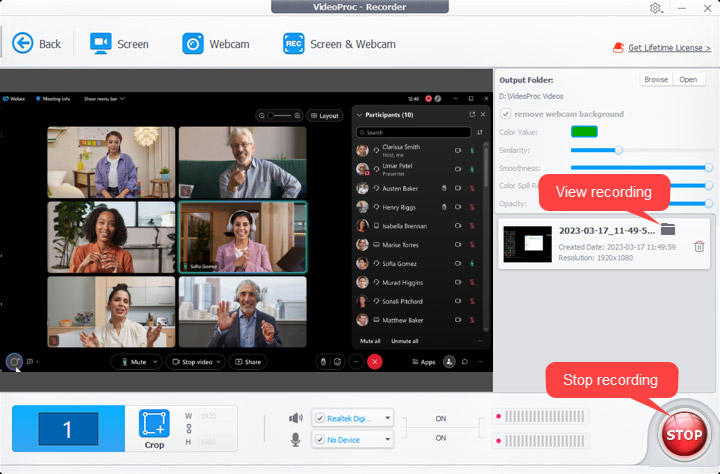Click the Webex zoom slider
Screen dimensions: 720x474
[x=280, y=116]
